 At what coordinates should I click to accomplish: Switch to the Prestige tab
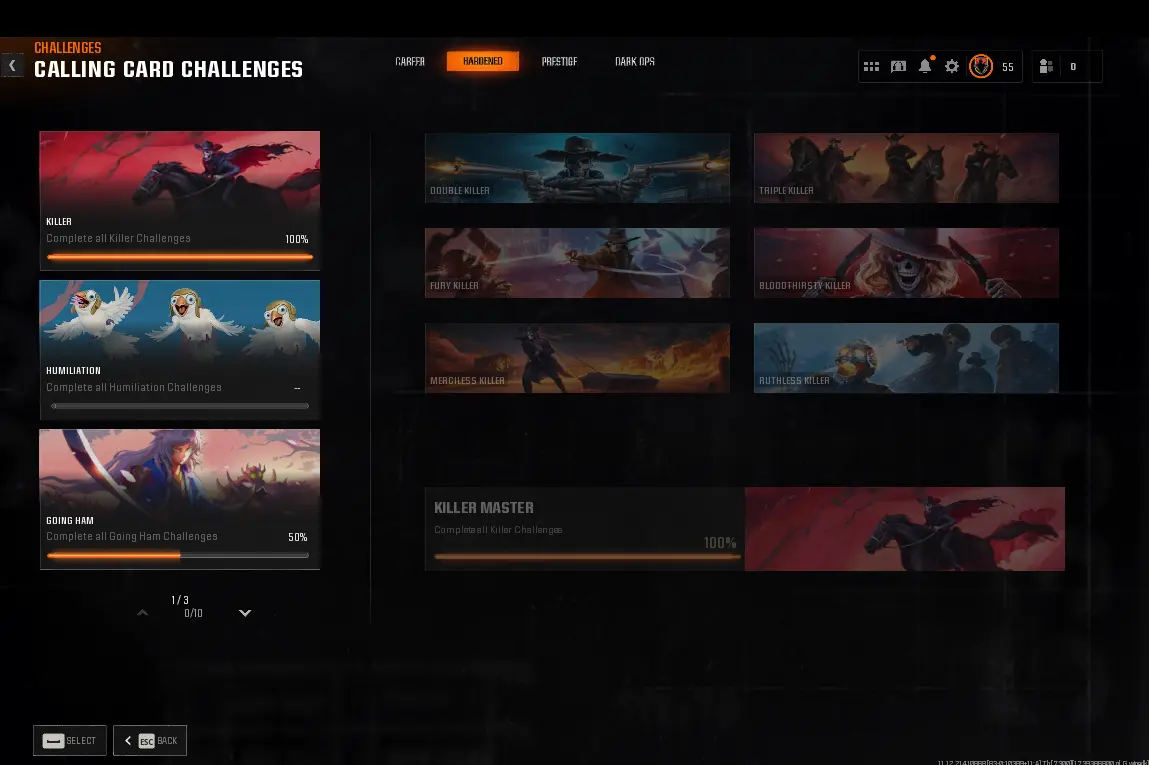[x=559, y=62]
